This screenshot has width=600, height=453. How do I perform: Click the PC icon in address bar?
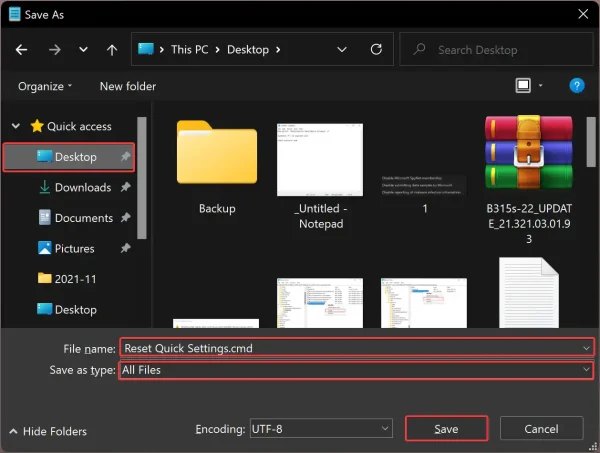point(145,49)
